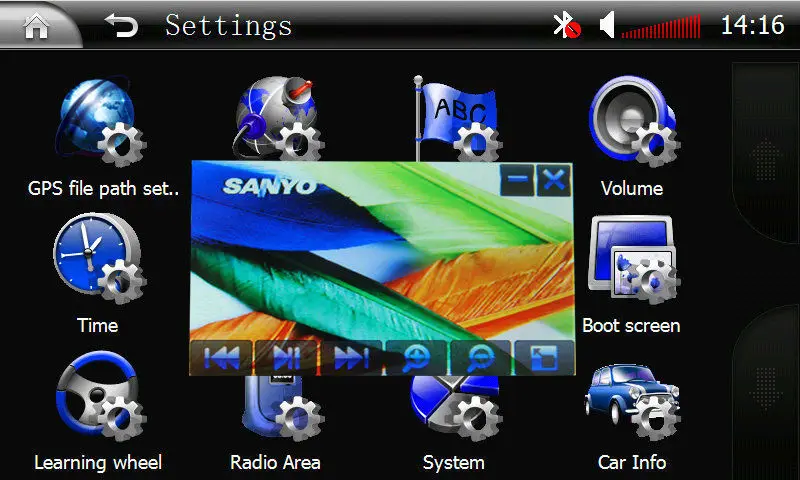The width and height of the screenshot is (800, 480).
Task: Open the ABC flag language settings
Action: coord(456,118)
